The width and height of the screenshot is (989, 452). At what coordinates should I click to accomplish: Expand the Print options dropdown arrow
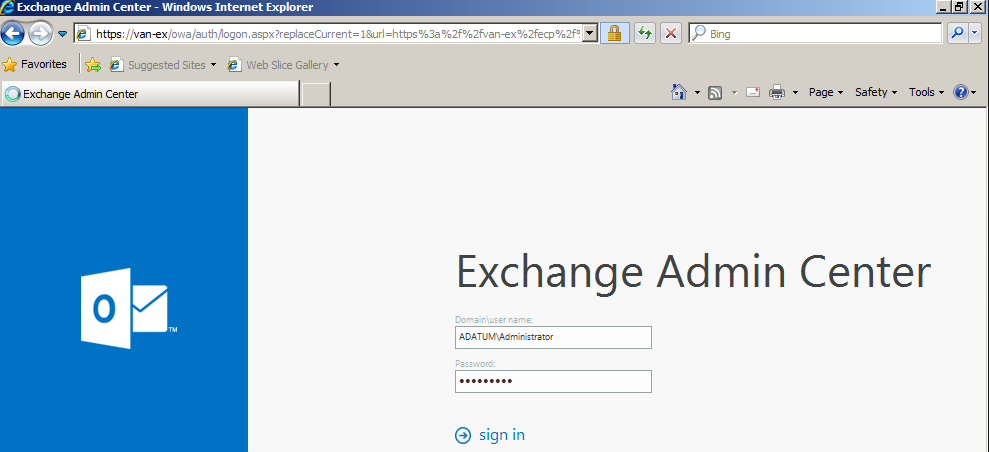coord(795,93)
